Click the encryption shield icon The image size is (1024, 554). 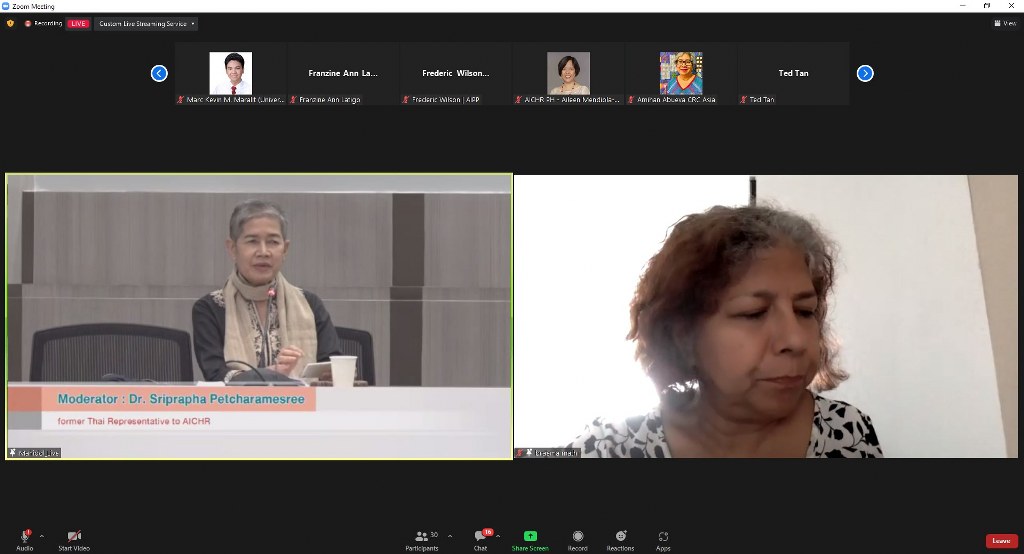coord(11,23)
